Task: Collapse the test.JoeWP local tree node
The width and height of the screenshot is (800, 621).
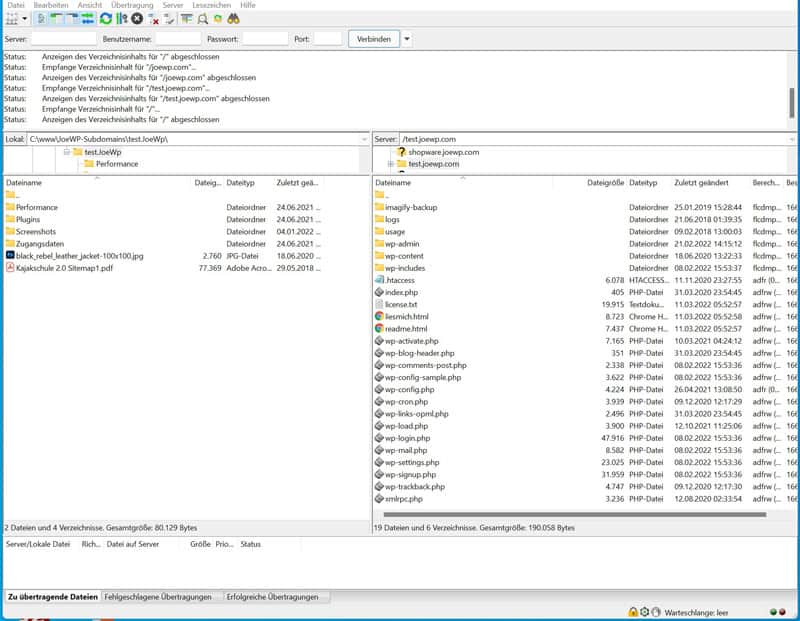Action: click(66, 152)
